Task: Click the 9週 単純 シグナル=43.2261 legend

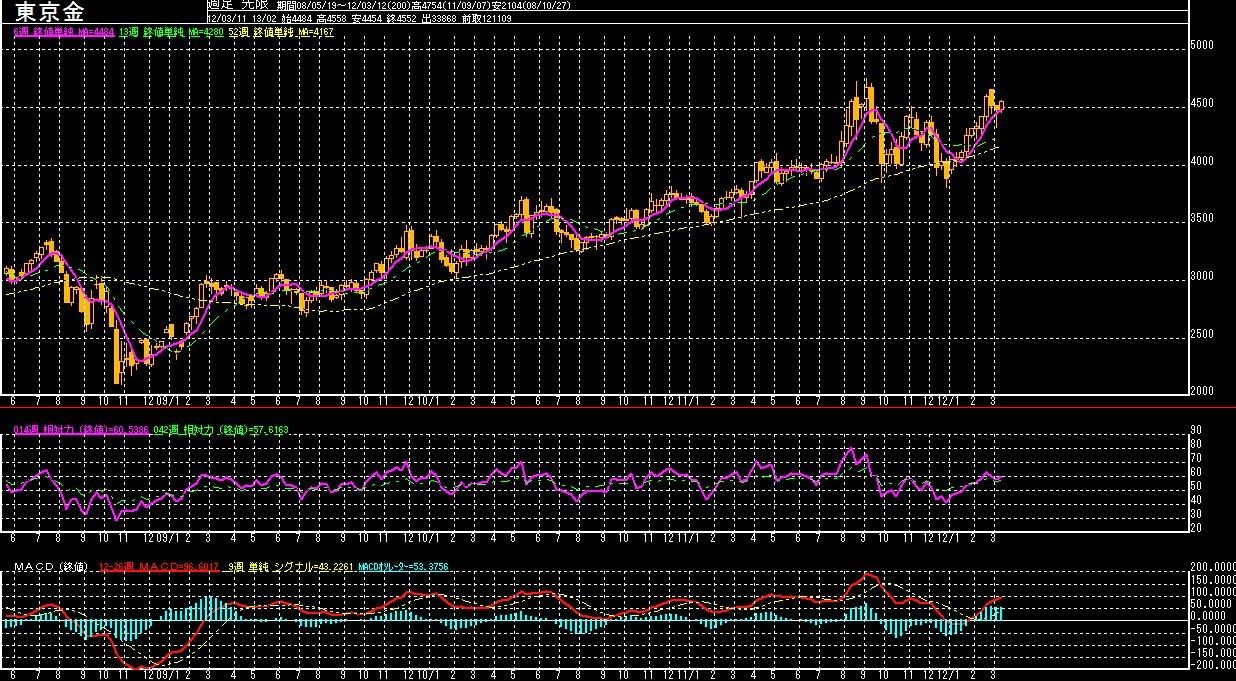Action: coord(291,567)
